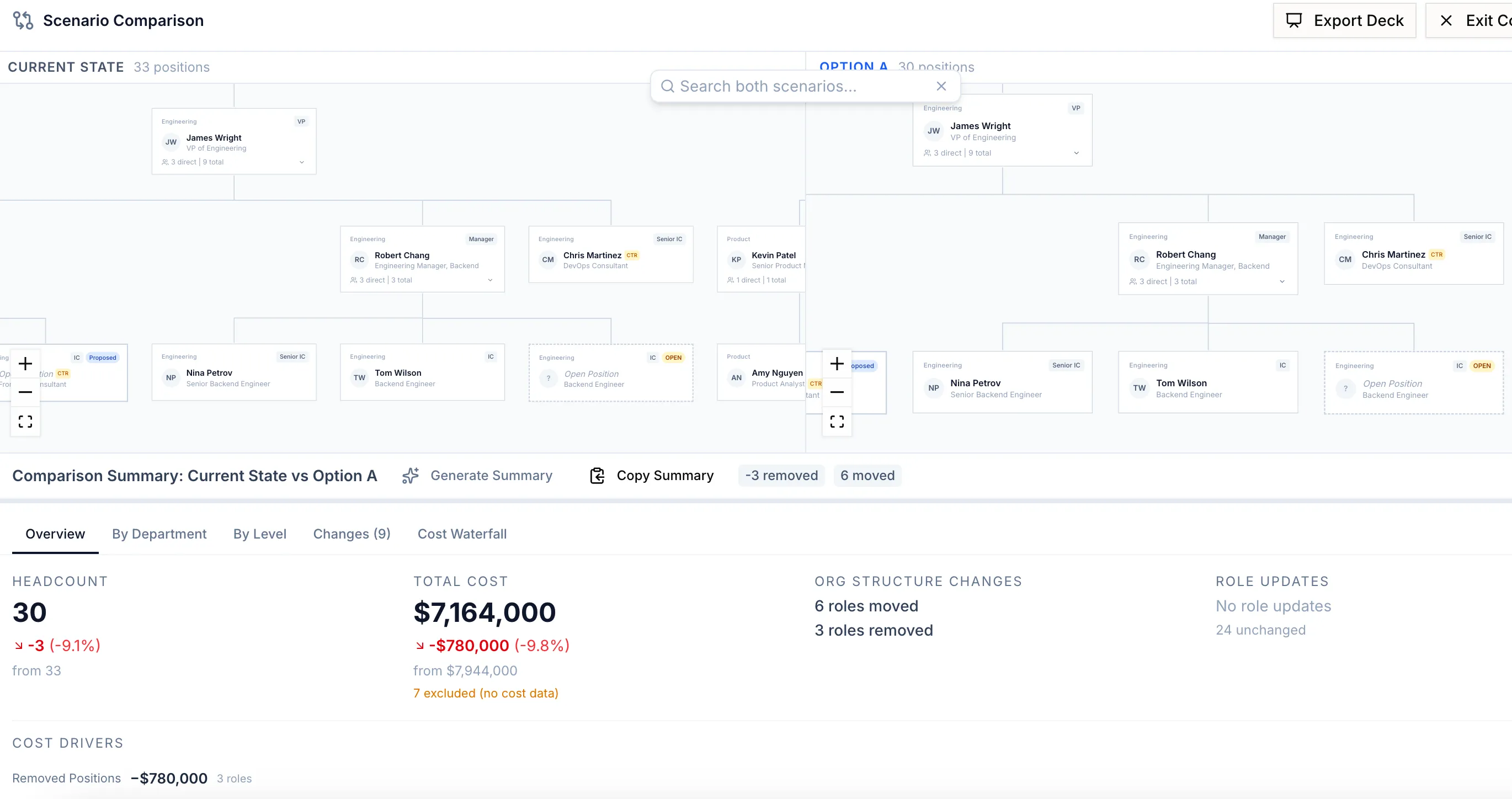Open the By Level tab
Image resolution: width=1512 pixels, height=799 pixels.
click(259, 534)
